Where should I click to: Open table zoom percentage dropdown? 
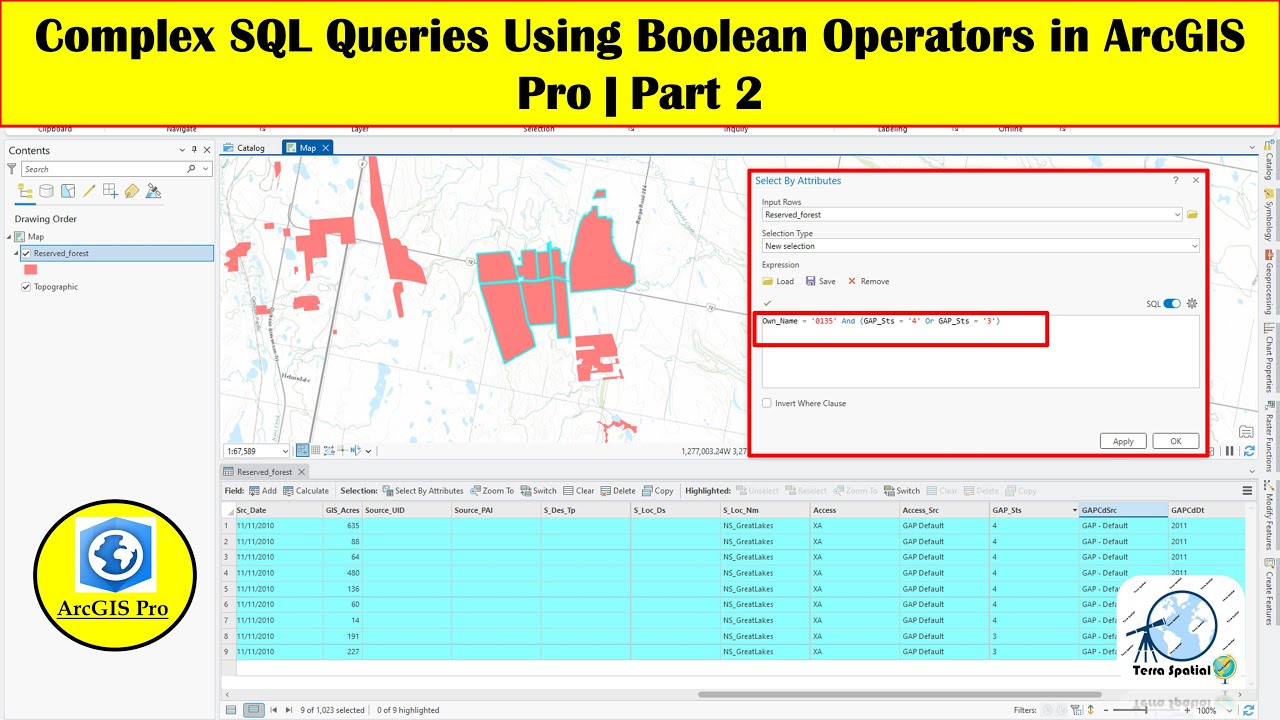coord(1229,710)
